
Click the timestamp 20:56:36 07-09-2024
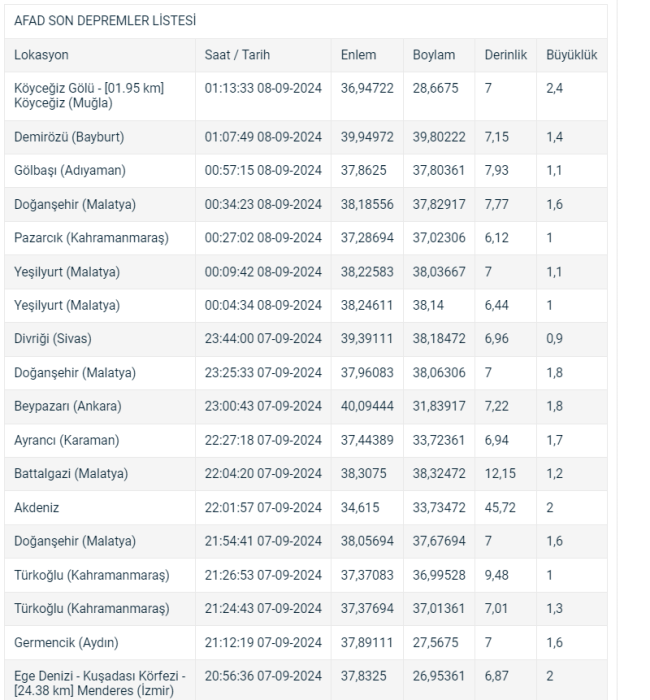263,676
